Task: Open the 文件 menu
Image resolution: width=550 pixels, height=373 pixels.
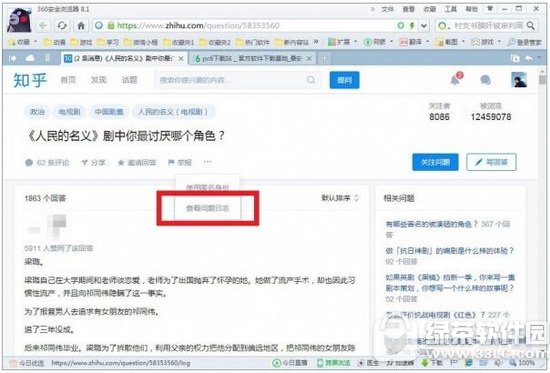Action: tap(388, 9)
